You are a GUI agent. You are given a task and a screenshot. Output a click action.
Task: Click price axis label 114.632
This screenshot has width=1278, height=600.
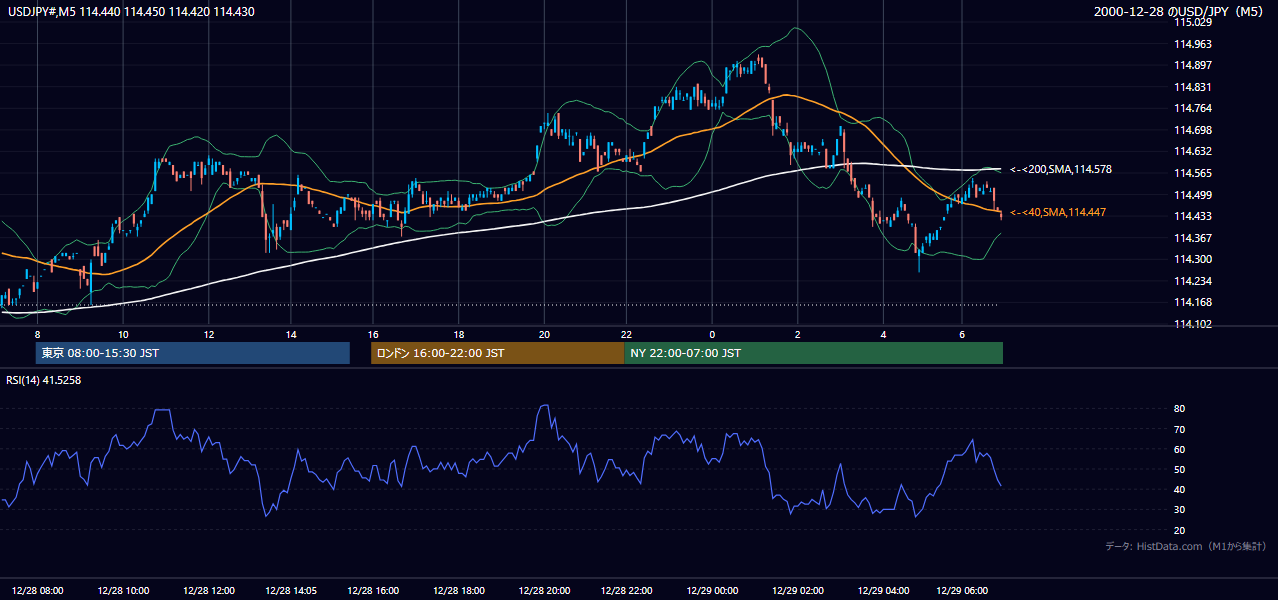tap(1193, 151)
